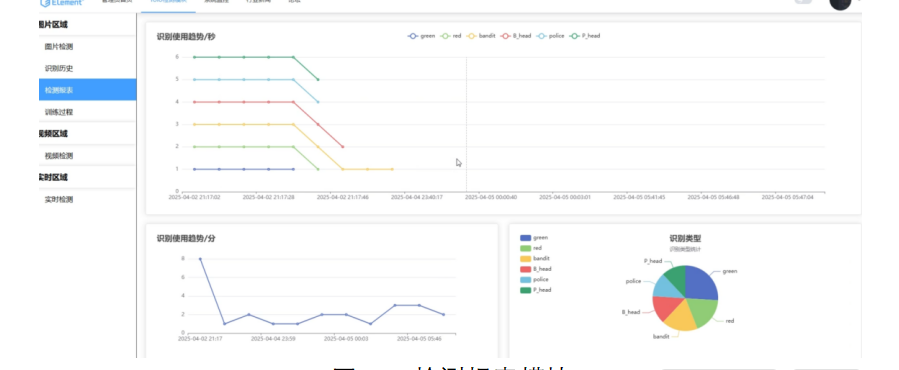Click the 图片区域 sidebar group heading
This screenshot has width=899, height=370.
(52, 25)
